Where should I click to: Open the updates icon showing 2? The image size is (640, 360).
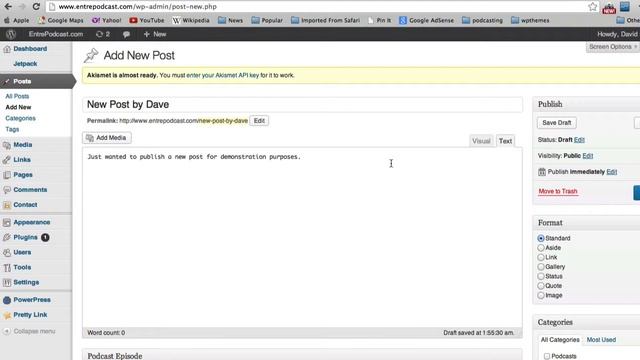click(102, 34)
